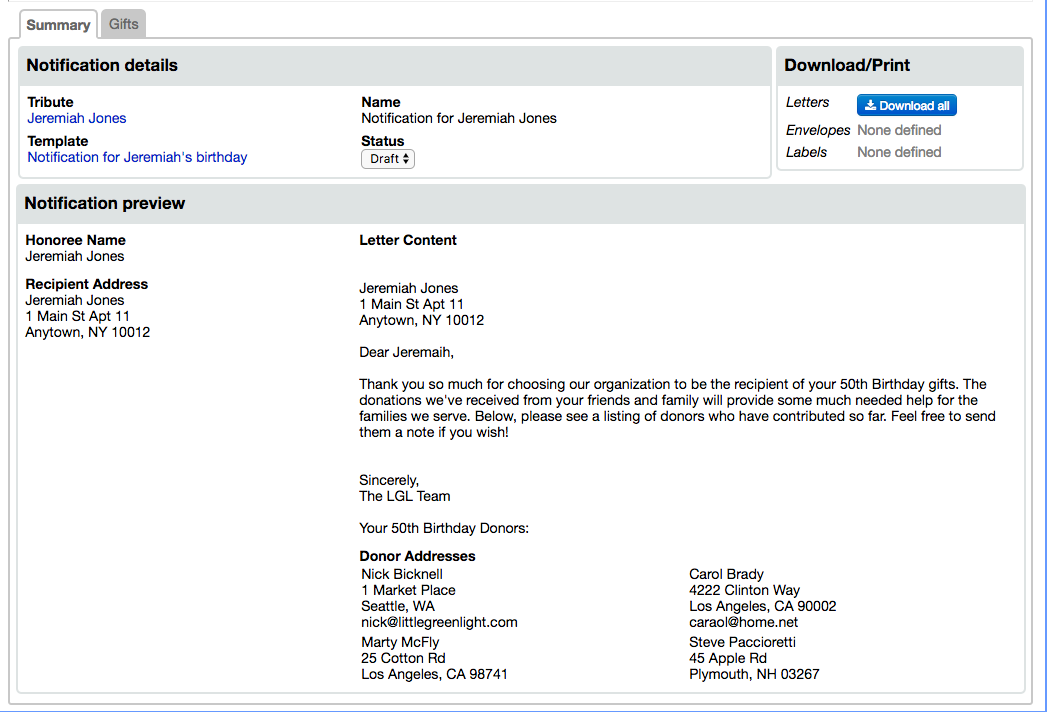Open the Jeremiah Jones tribute link
The image size is (1047, 712).
77,118
